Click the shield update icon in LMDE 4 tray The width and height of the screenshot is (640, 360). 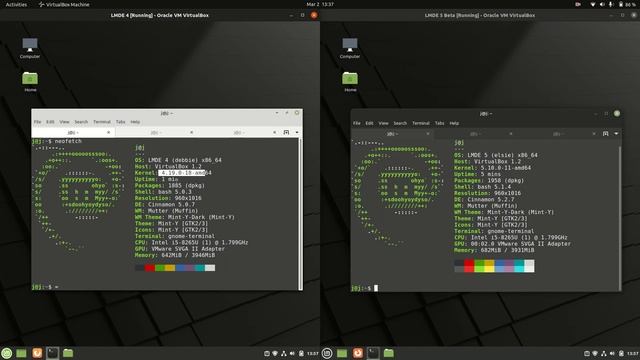coord(275,353)
